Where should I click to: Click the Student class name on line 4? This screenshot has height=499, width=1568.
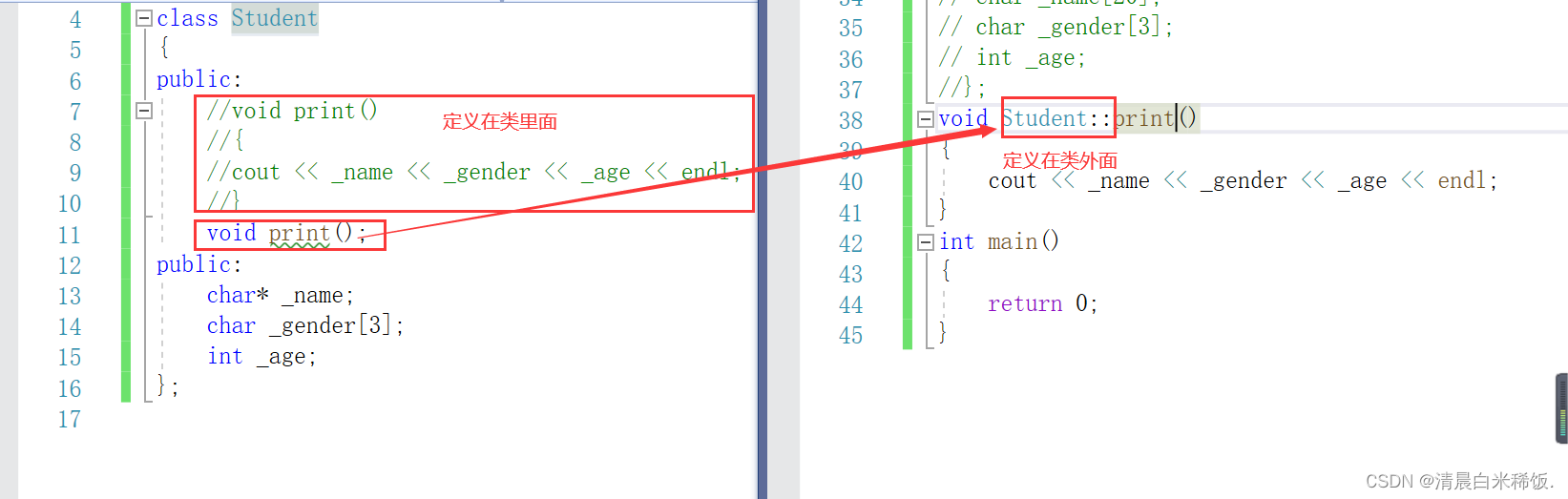(x=274, y=18)
